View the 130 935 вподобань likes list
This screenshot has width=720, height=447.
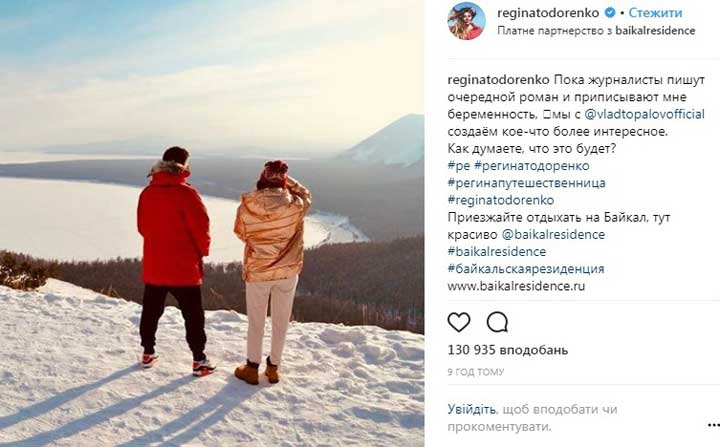click(x=508, y=350)
